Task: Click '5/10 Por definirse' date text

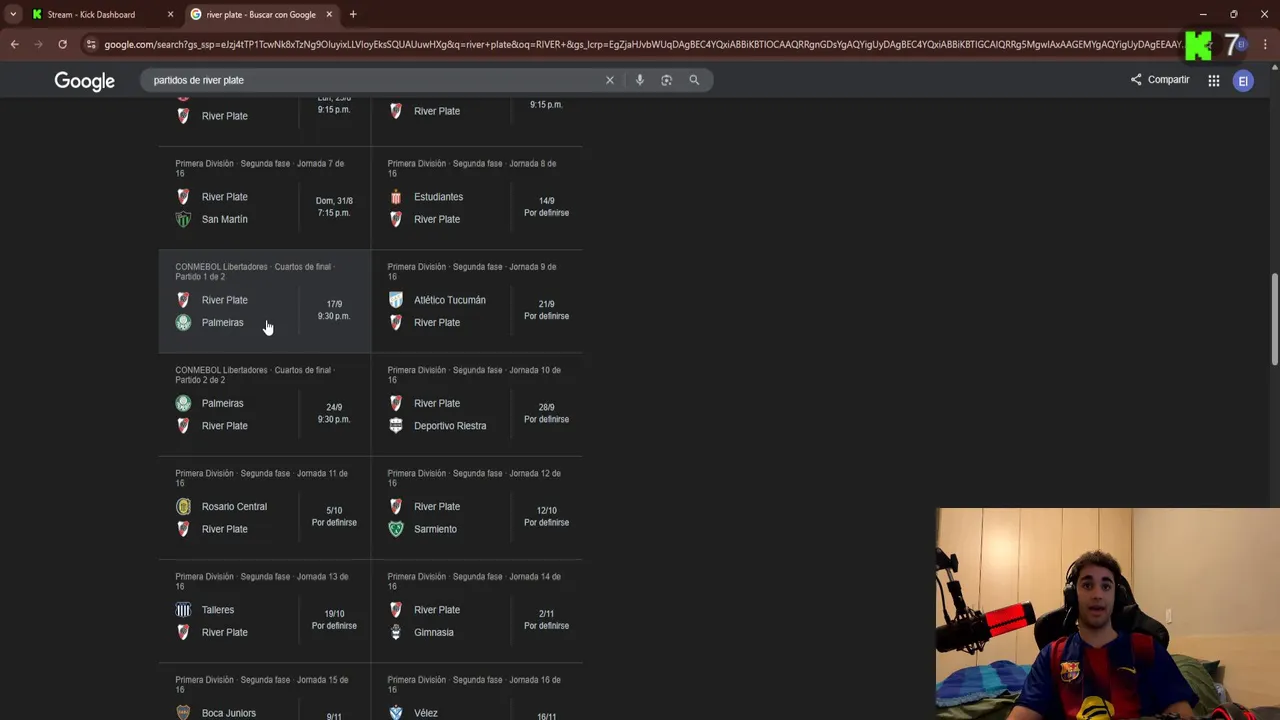Action: pyautogui.click(x=334, y=516)
